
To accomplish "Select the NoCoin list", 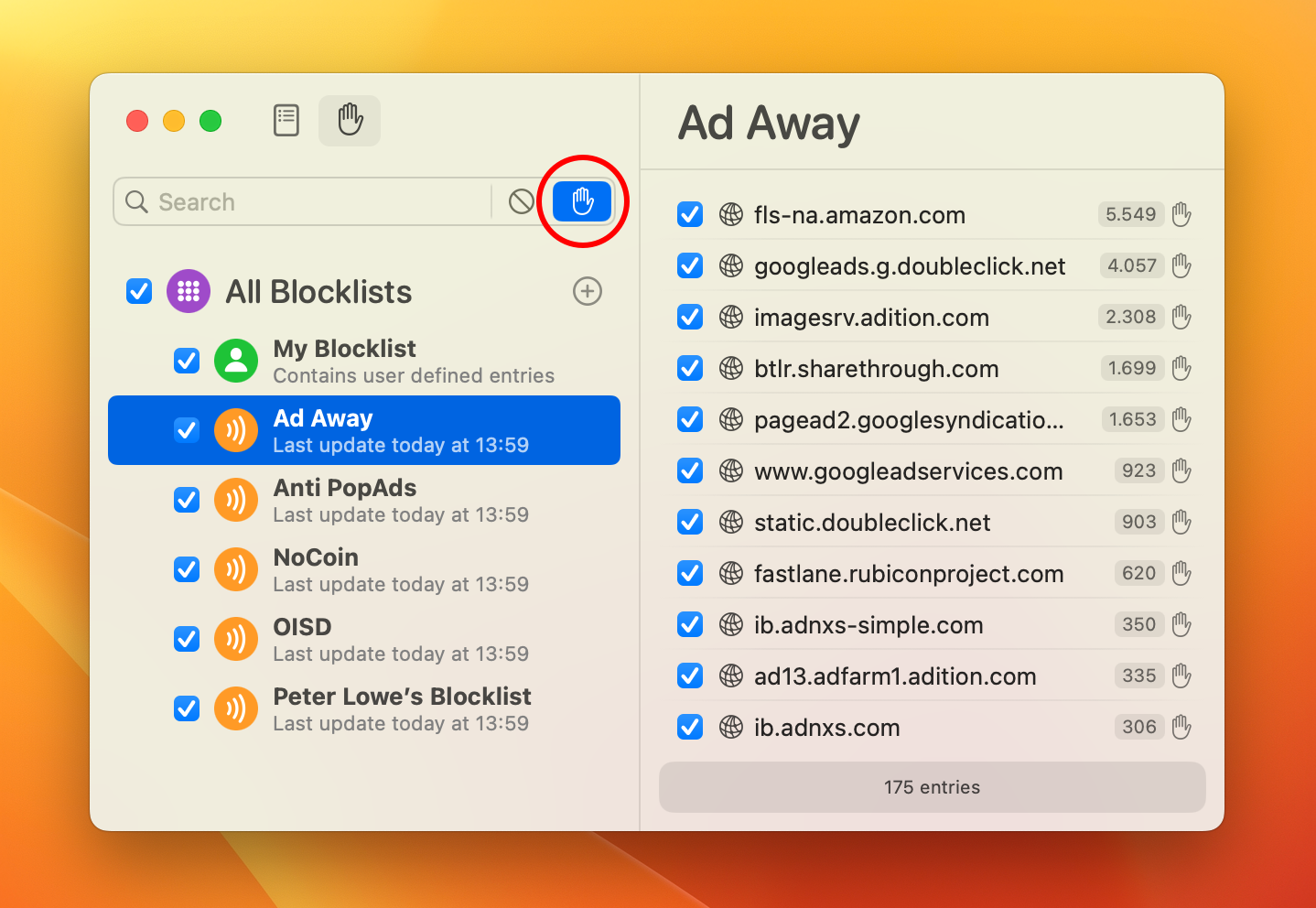I will pos(364,569).
